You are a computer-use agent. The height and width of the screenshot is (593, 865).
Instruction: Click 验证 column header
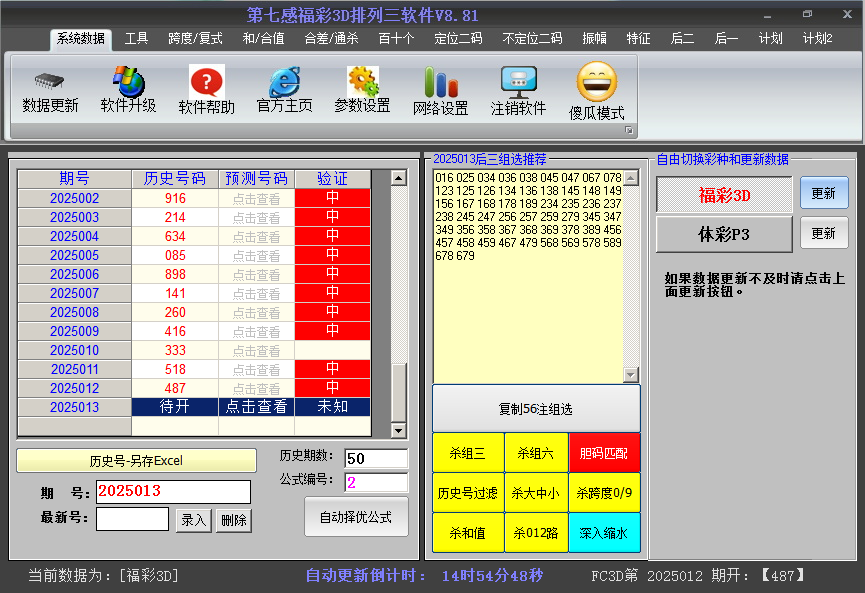pos(333,178)
